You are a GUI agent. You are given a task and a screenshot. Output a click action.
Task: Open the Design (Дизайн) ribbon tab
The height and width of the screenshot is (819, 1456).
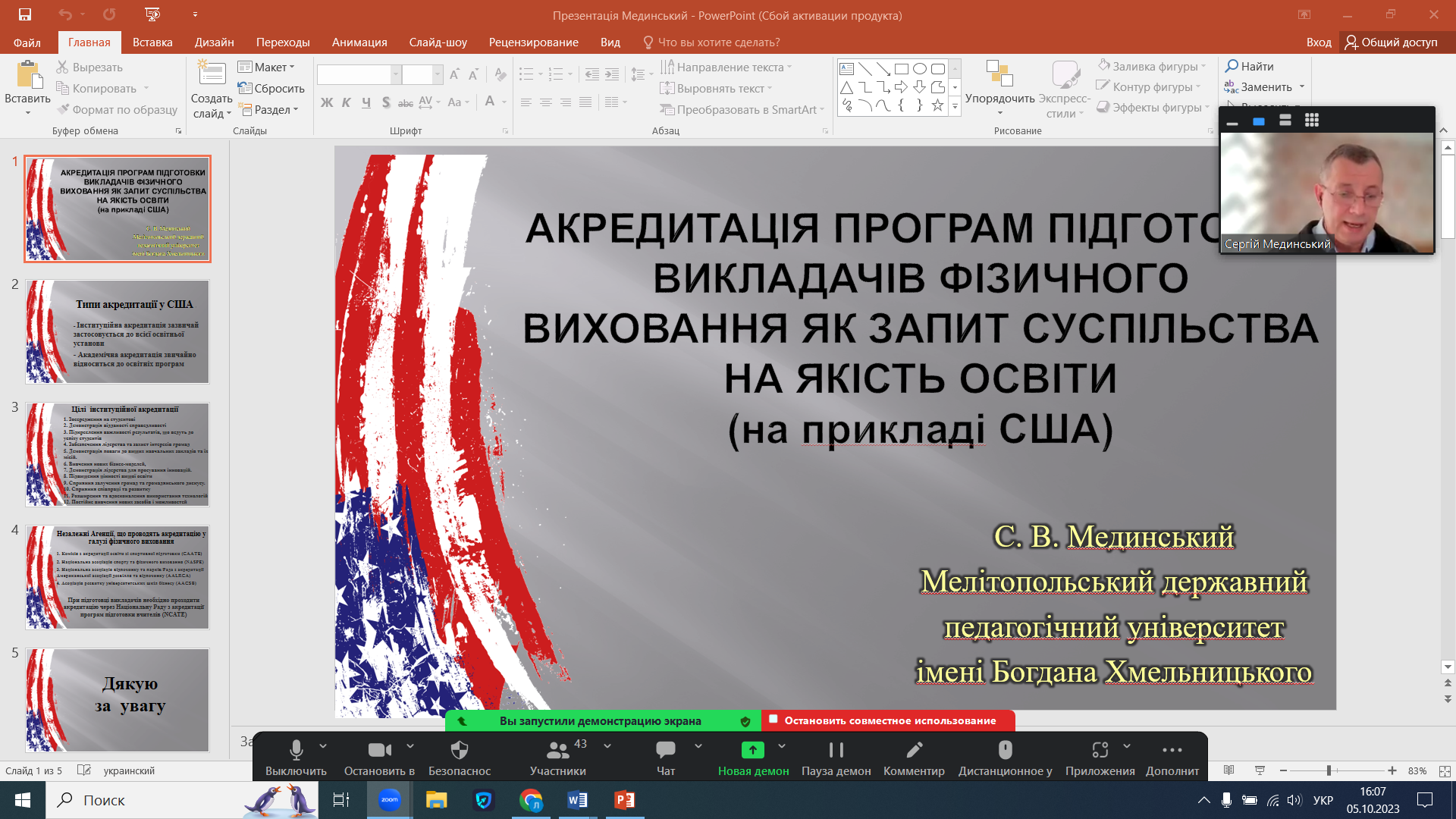[x=214, y=42]
